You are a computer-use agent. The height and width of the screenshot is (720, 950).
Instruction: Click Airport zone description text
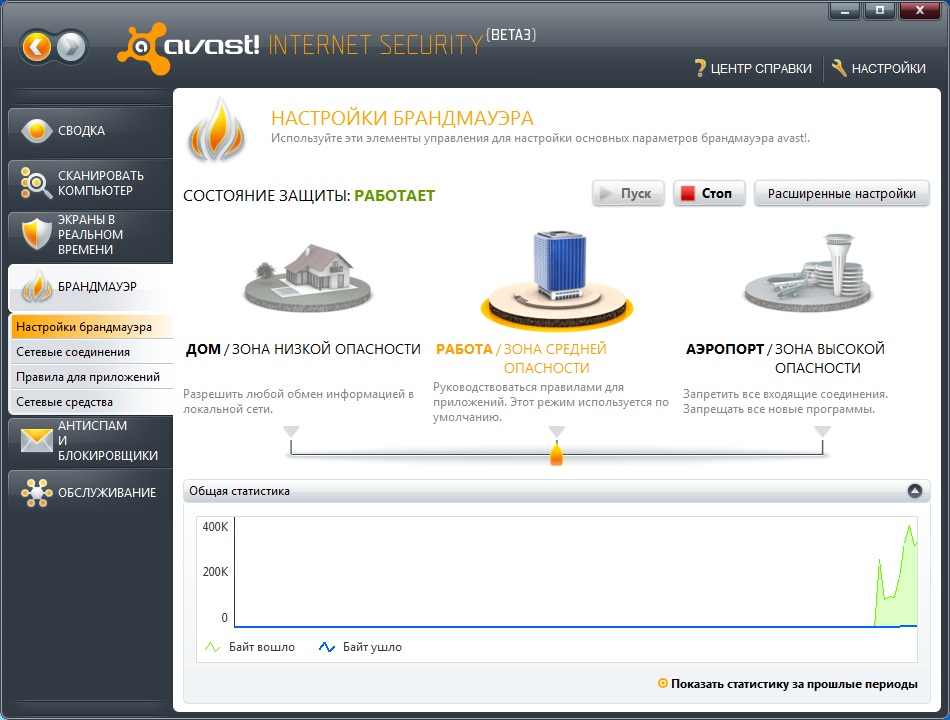click(x=785, y=401)
